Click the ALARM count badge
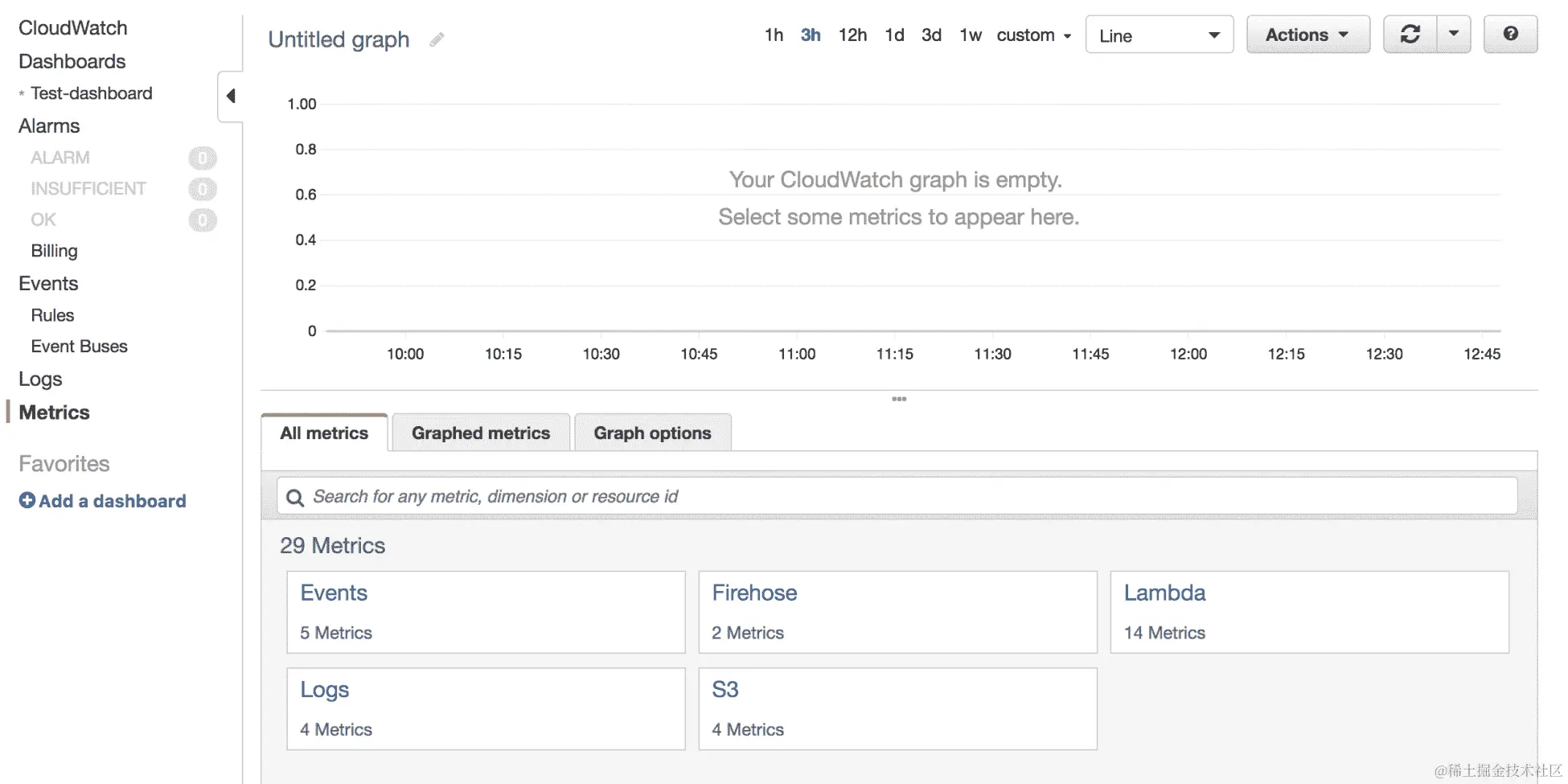 click(203, 158)
